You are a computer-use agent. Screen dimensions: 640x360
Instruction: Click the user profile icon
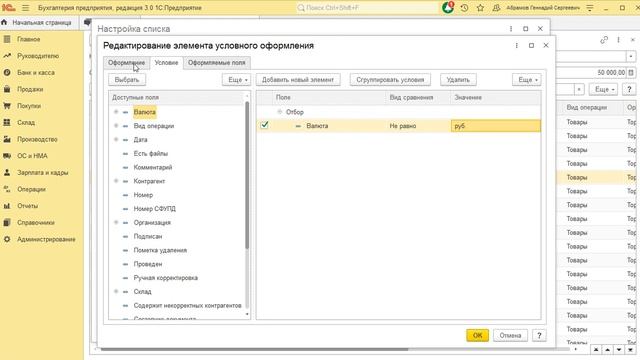(x=496, y=8)
